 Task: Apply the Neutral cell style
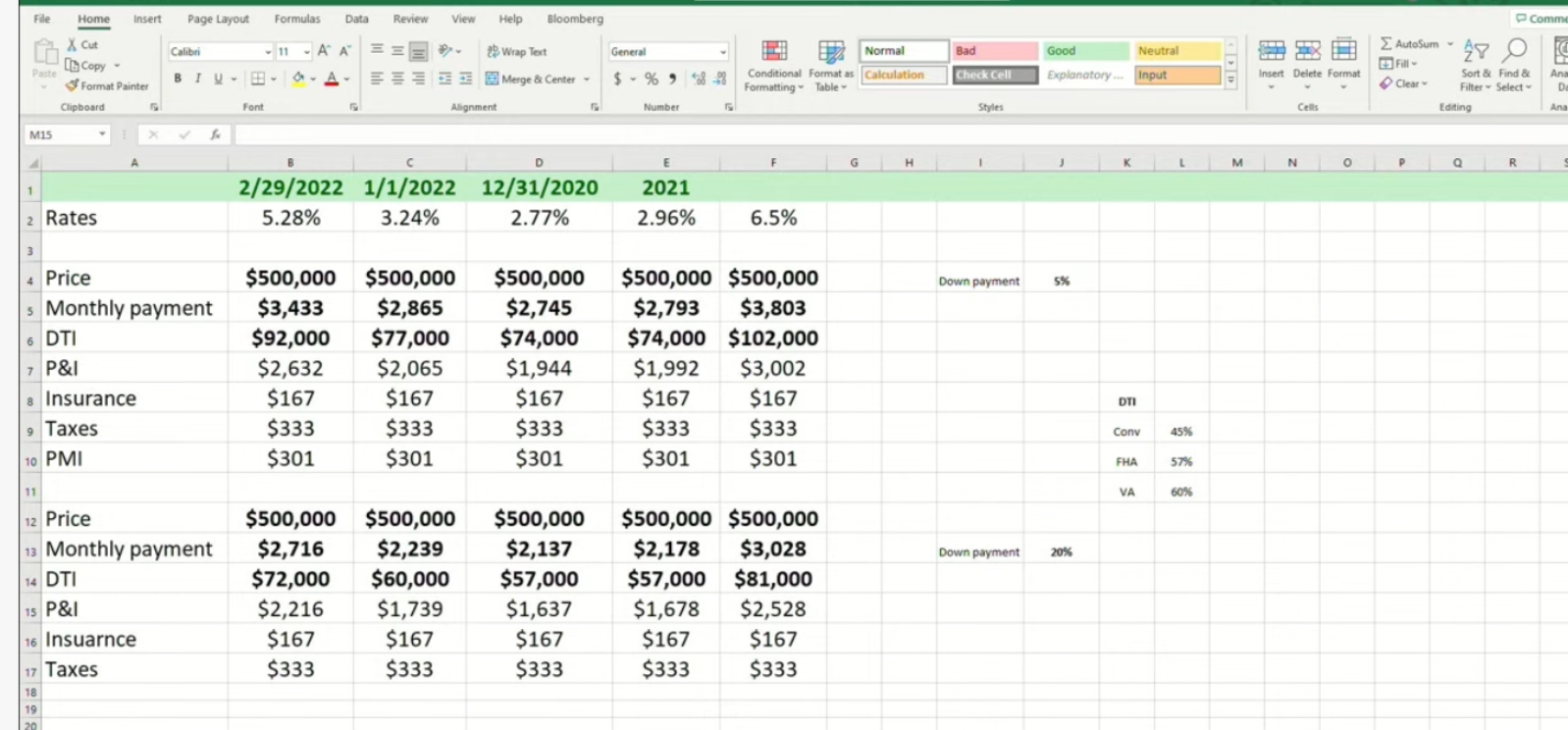click(1177, 51)
